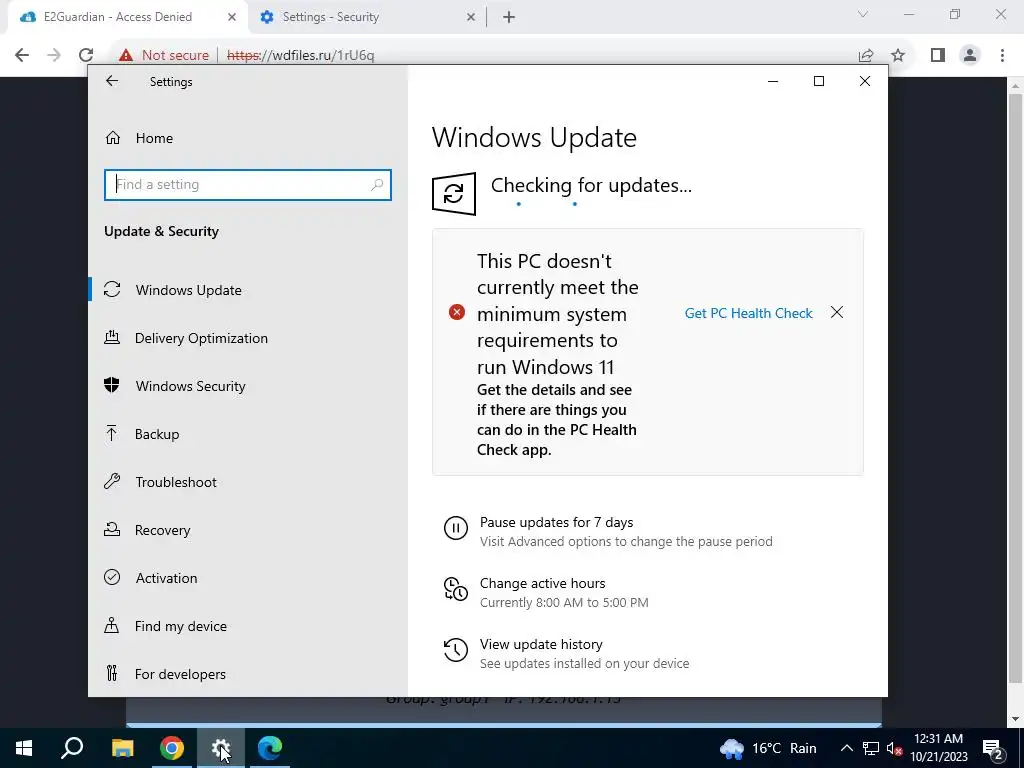Open the tab search chevron in Chrome
This screenshot has width=1024, height=768.
point(863,14)
